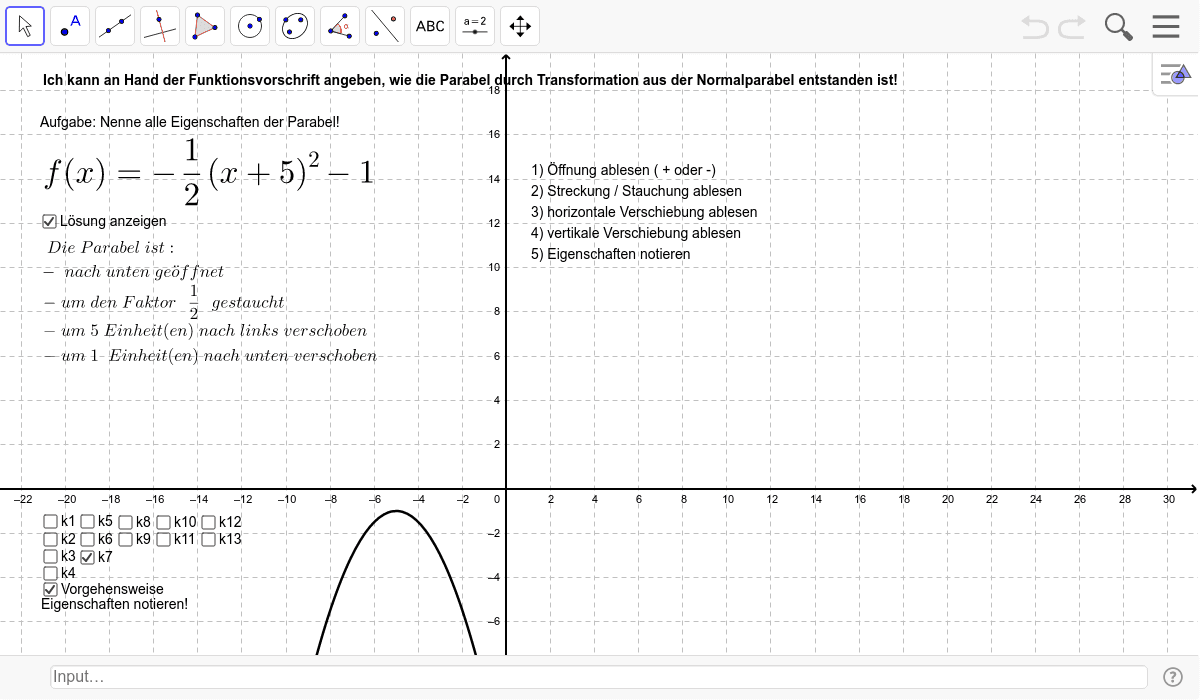This screenshot has width=1200, height=700.
Task: Open the search magnifier
Action: (1119, 26)
